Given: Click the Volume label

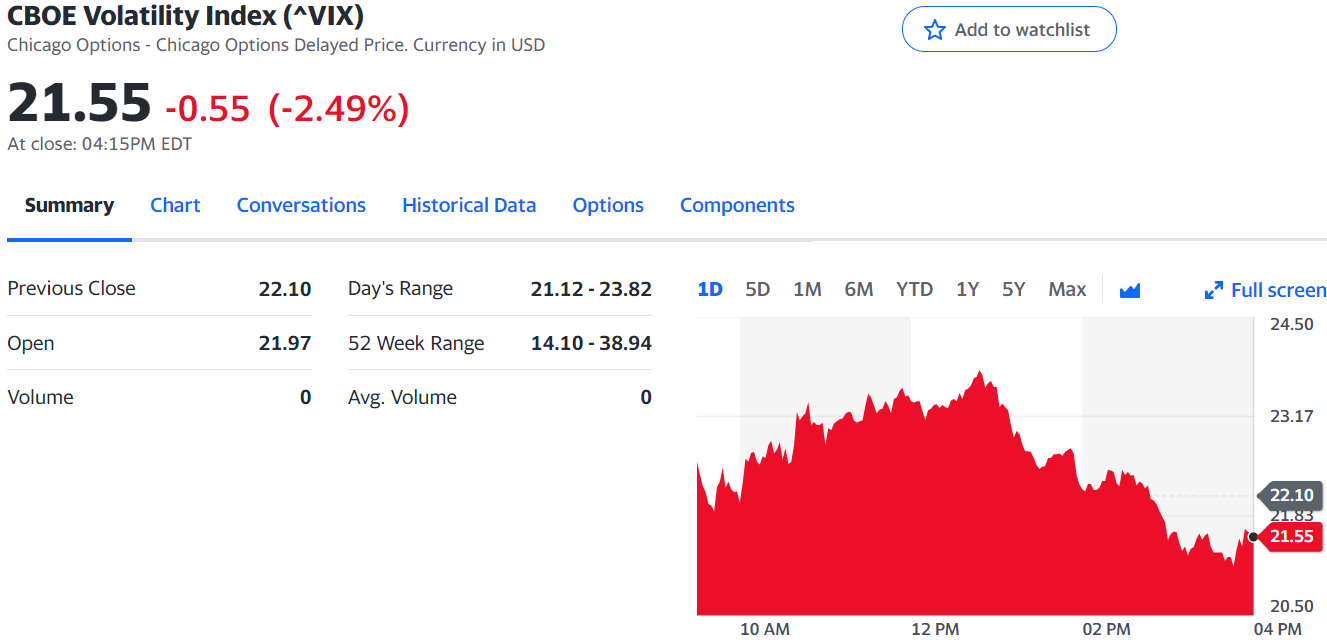Looking at the screenshot, I should point(40,397).
